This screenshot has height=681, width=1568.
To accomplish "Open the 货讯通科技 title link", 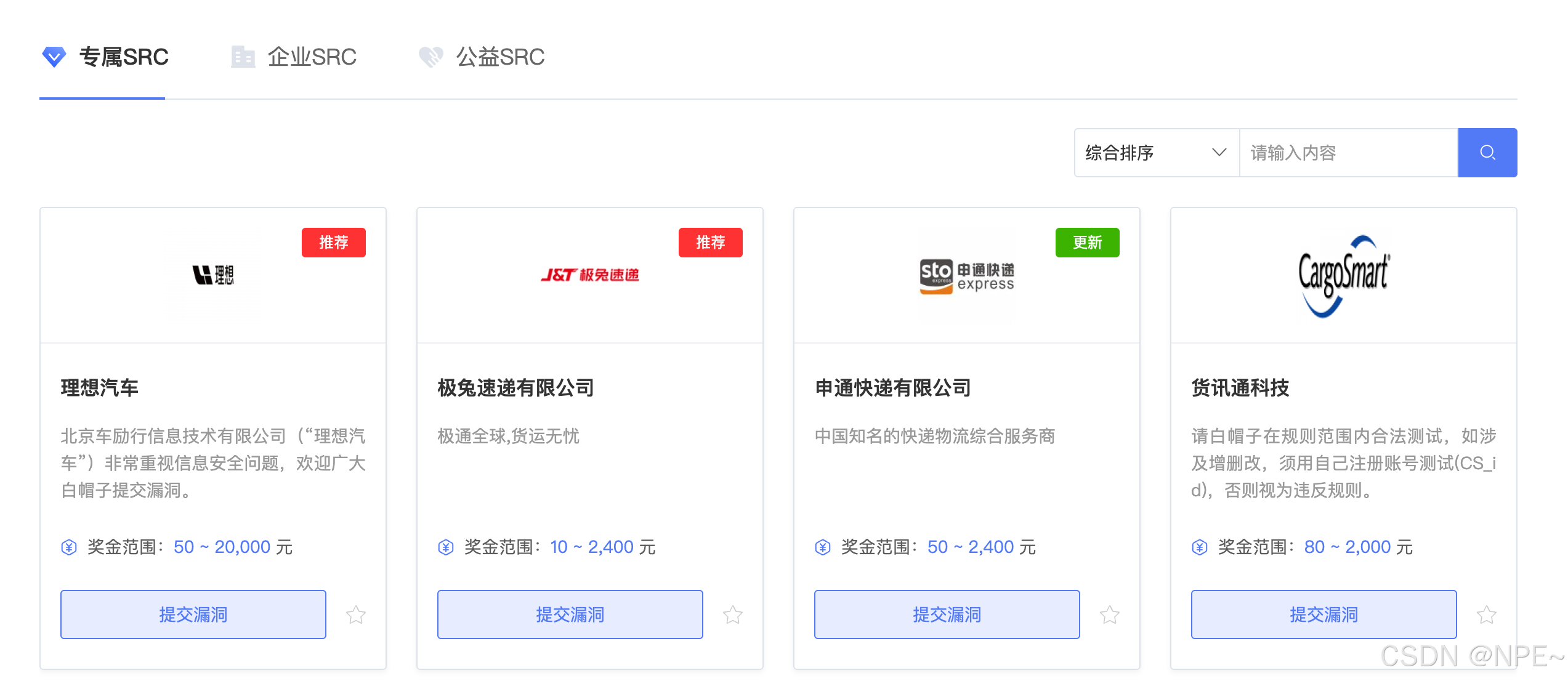I will tap(1240, 388).
